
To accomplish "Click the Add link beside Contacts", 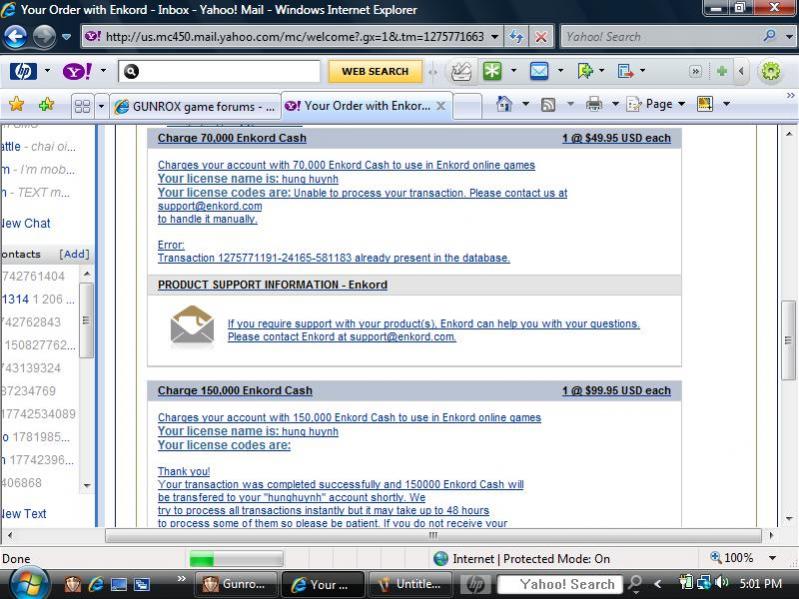I will [74, 254].
